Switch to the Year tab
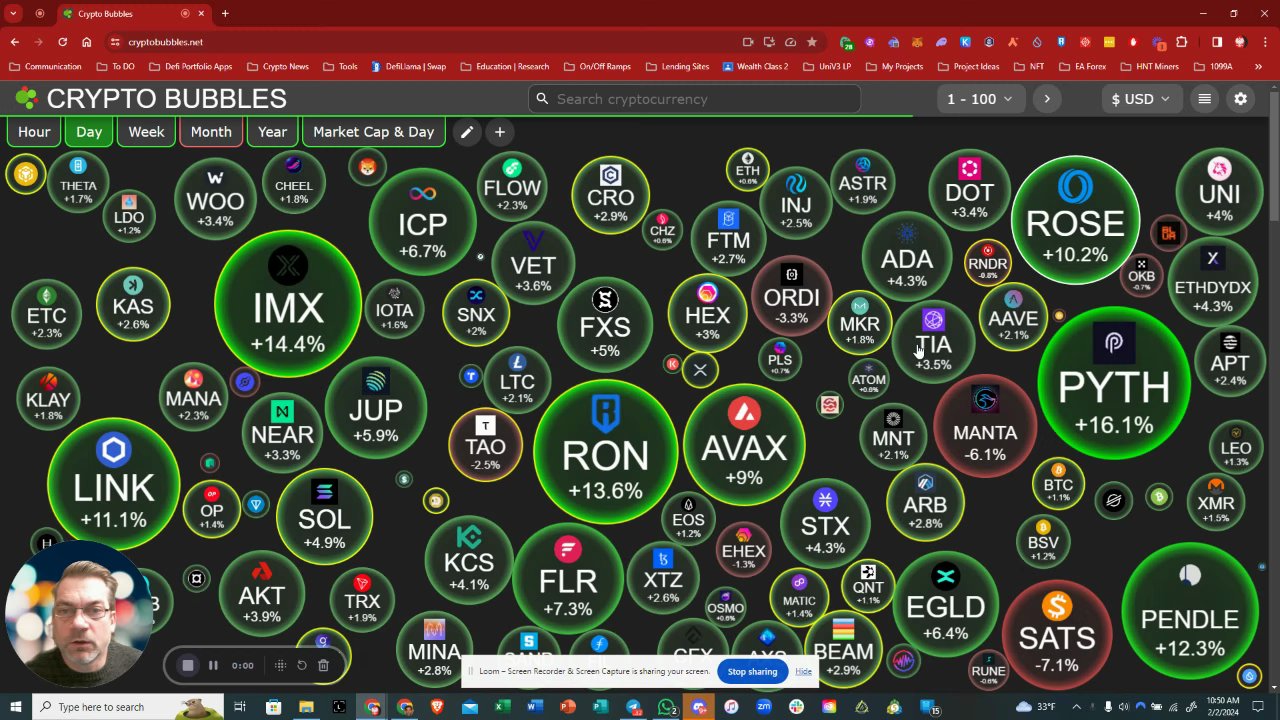1280x720 pixels. click(272, 132)
